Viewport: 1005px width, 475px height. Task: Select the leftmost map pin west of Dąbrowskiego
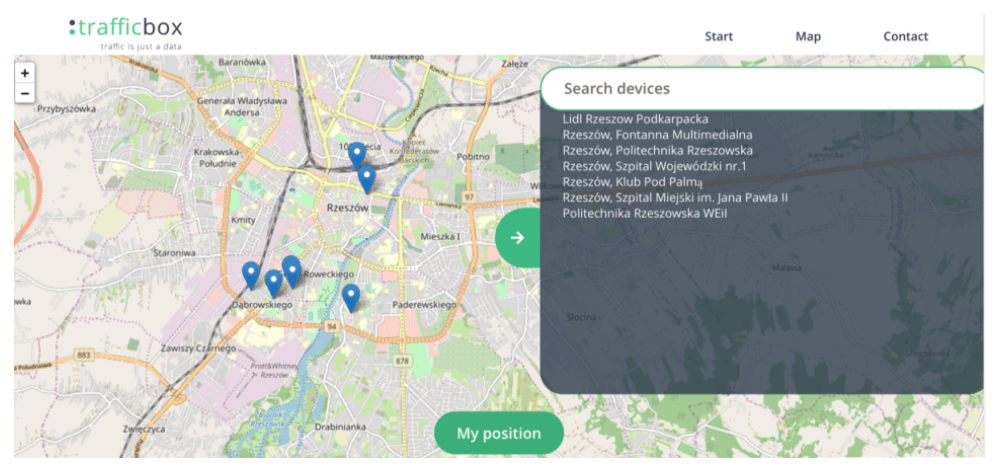tap(251, 276)
